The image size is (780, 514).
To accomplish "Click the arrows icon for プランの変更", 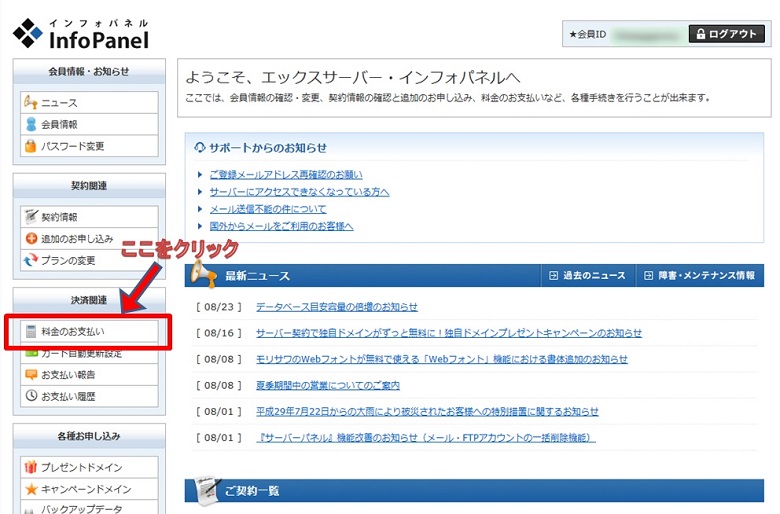I will tap(30, 261).
